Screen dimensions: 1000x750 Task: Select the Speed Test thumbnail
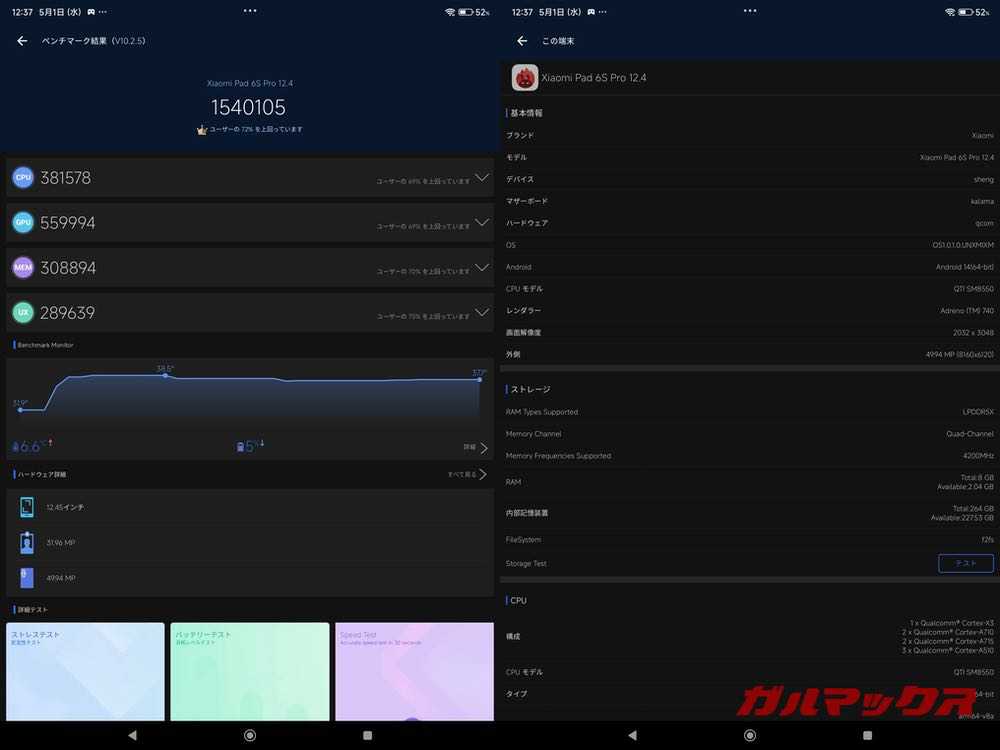[x=414, y=670]
